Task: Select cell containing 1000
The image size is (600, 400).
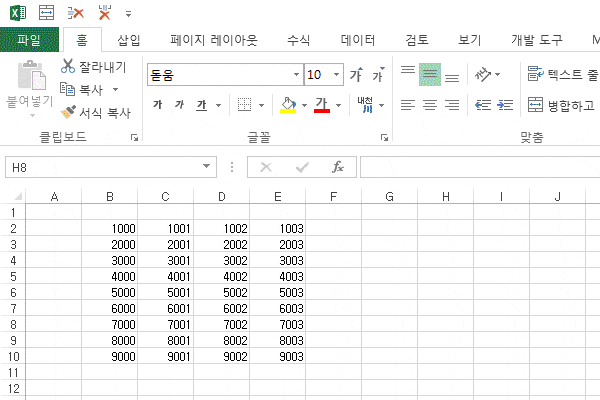Action: click(109, 228)
